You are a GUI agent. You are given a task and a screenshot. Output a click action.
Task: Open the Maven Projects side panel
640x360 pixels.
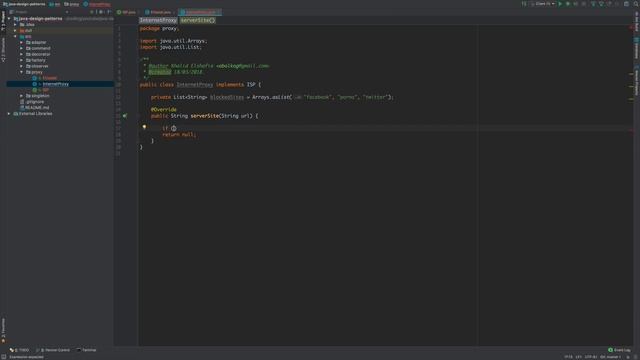(x=636, y=80)
